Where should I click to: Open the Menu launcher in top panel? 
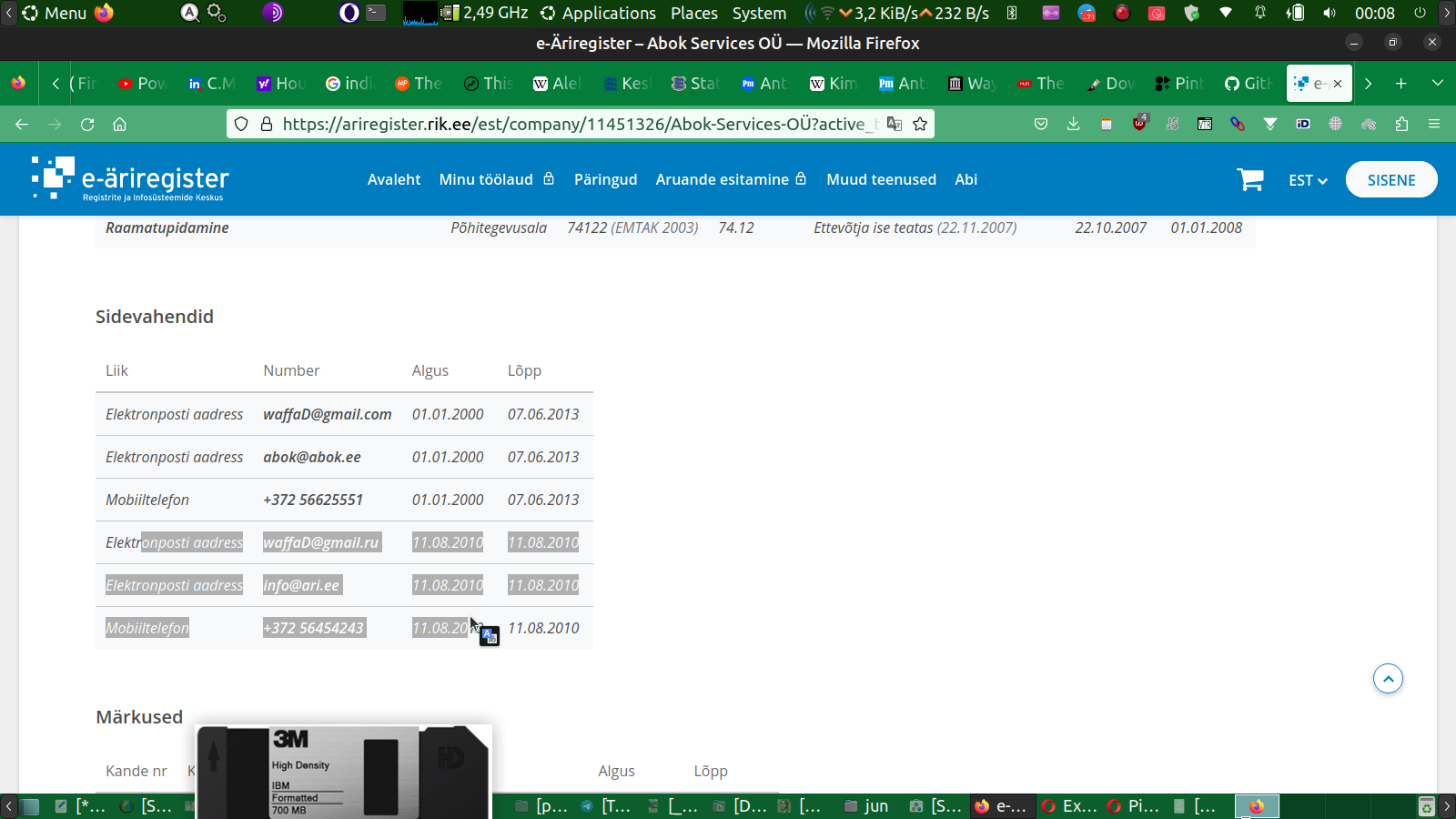(x=55, y=13)
